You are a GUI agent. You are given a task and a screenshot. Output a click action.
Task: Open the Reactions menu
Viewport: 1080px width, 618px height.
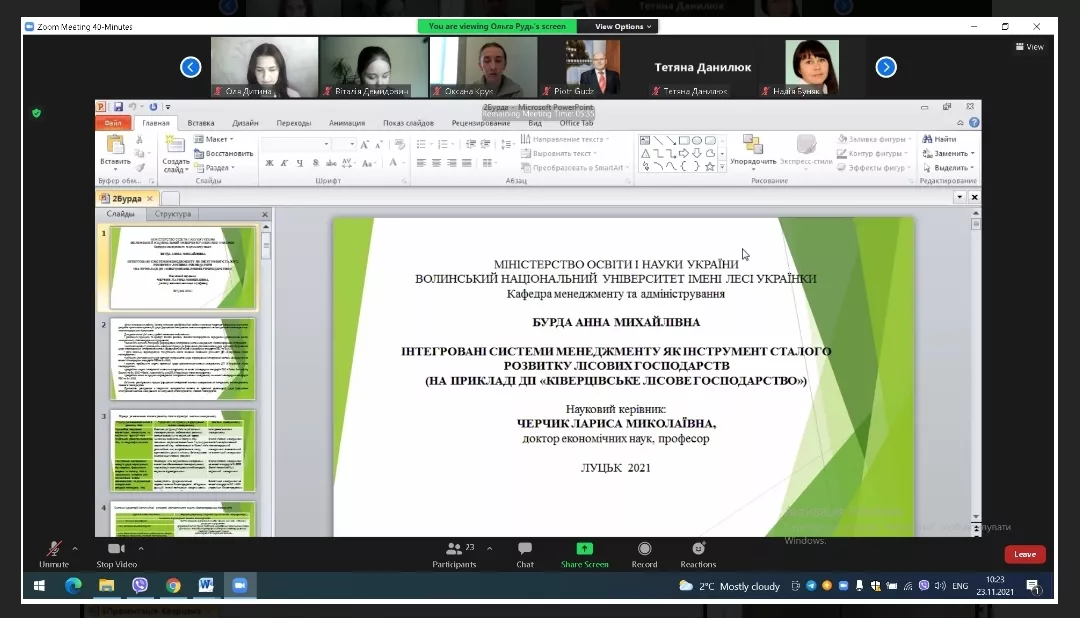click(x=698, y=549)
